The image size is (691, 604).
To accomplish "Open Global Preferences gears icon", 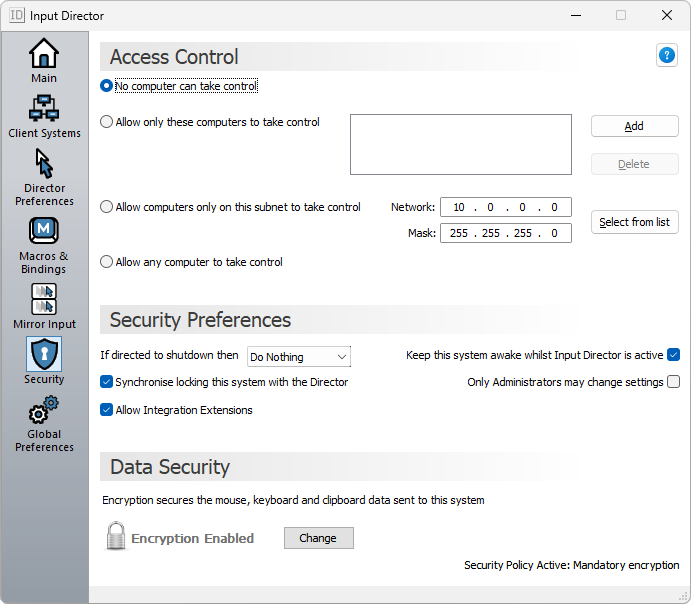I will (x=44, y=411).
